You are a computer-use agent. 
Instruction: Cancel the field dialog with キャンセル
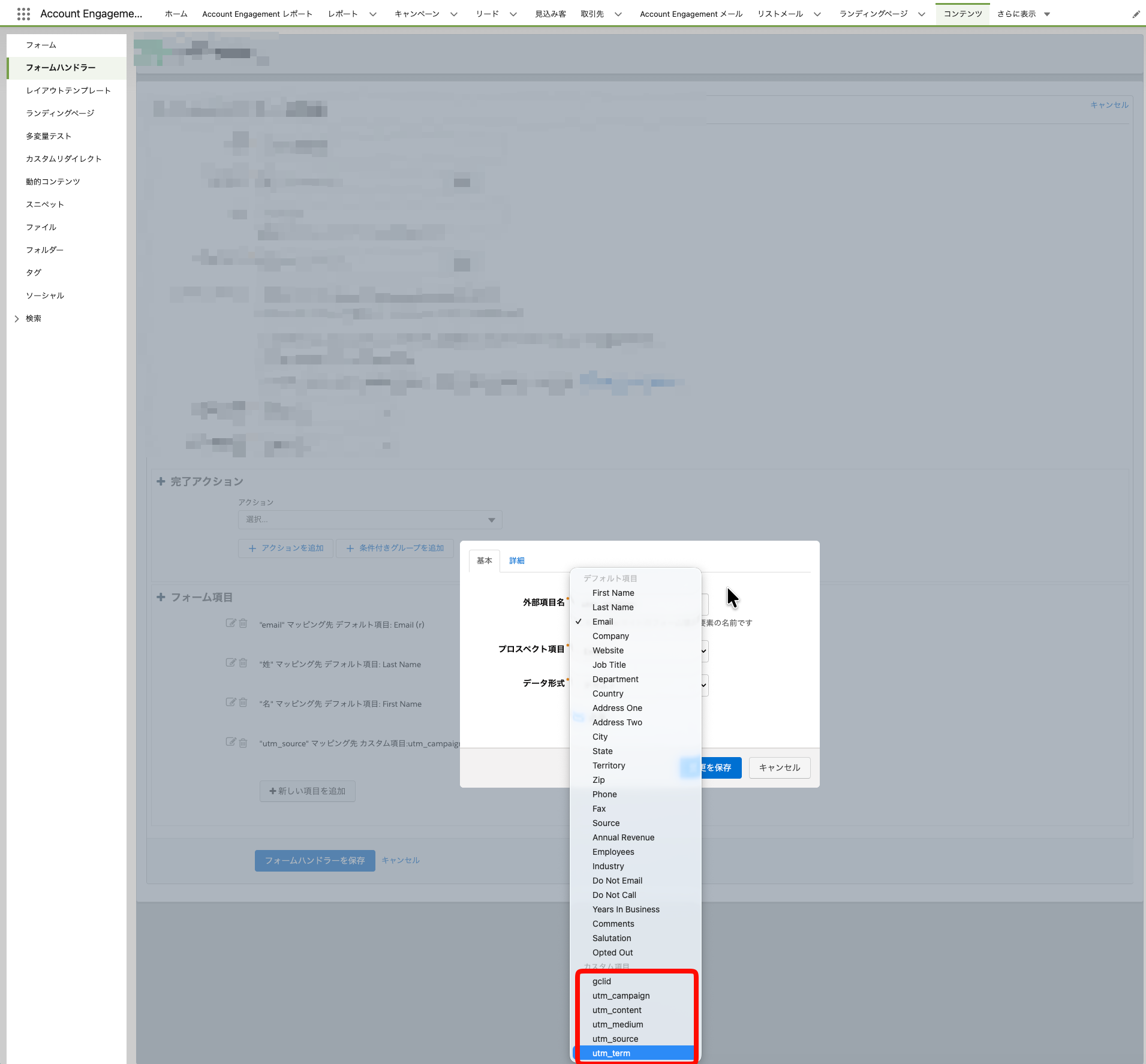(780, 768)
